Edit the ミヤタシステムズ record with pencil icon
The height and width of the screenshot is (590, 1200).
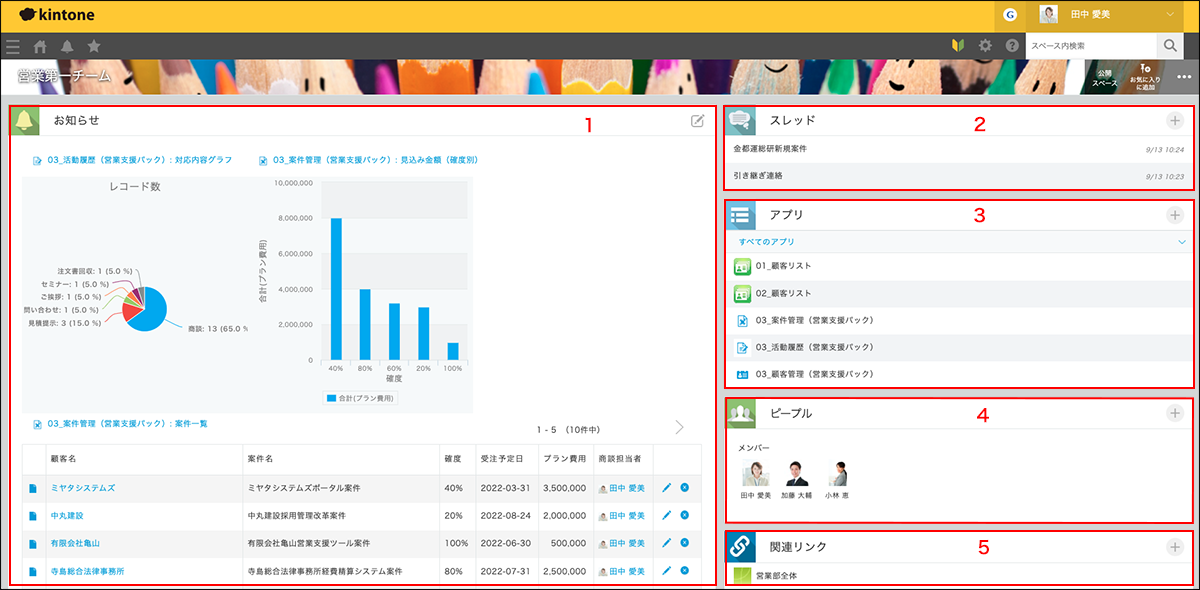[667, 488]
